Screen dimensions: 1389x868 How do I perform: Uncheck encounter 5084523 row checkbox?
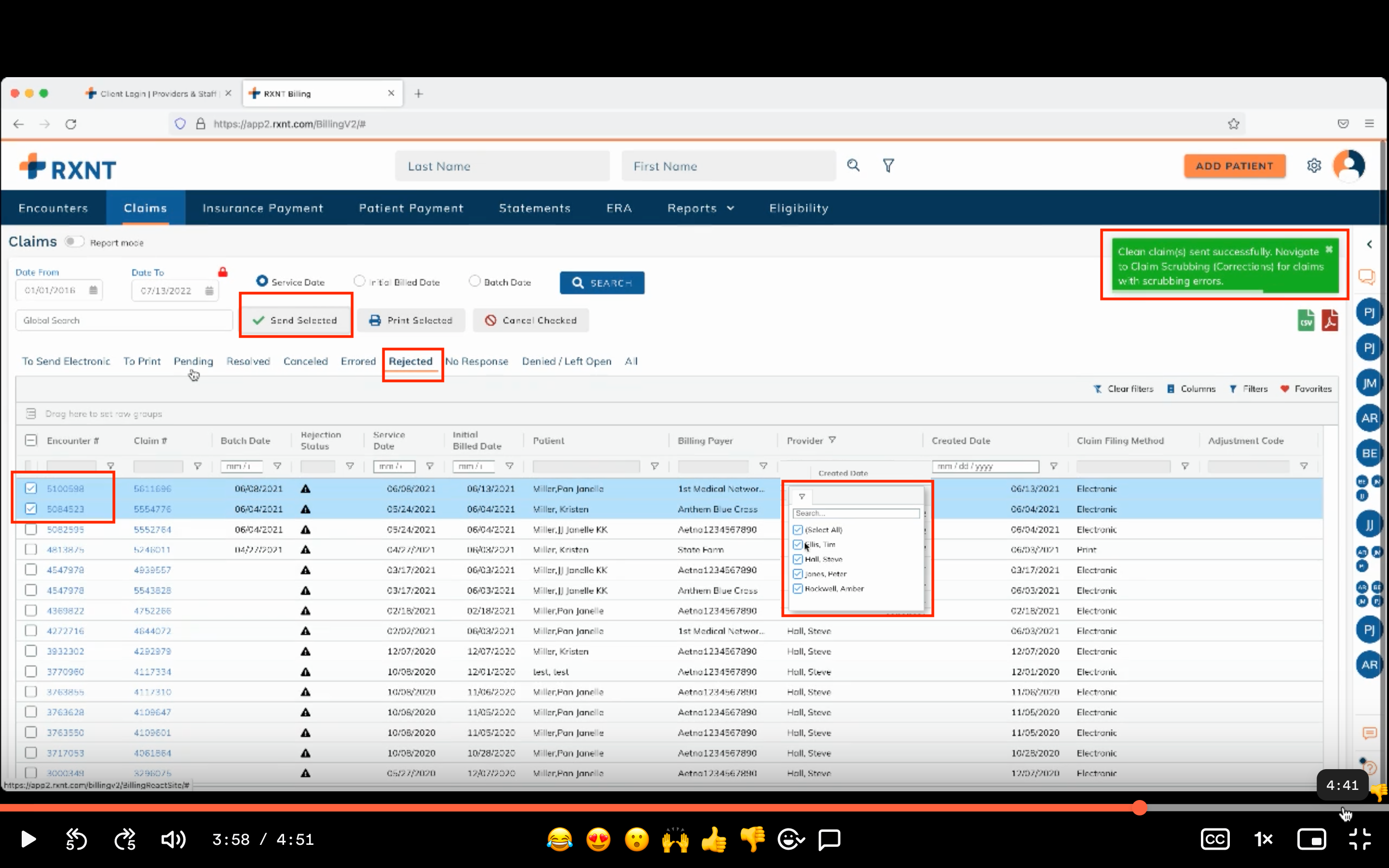[x=31, y=509]
